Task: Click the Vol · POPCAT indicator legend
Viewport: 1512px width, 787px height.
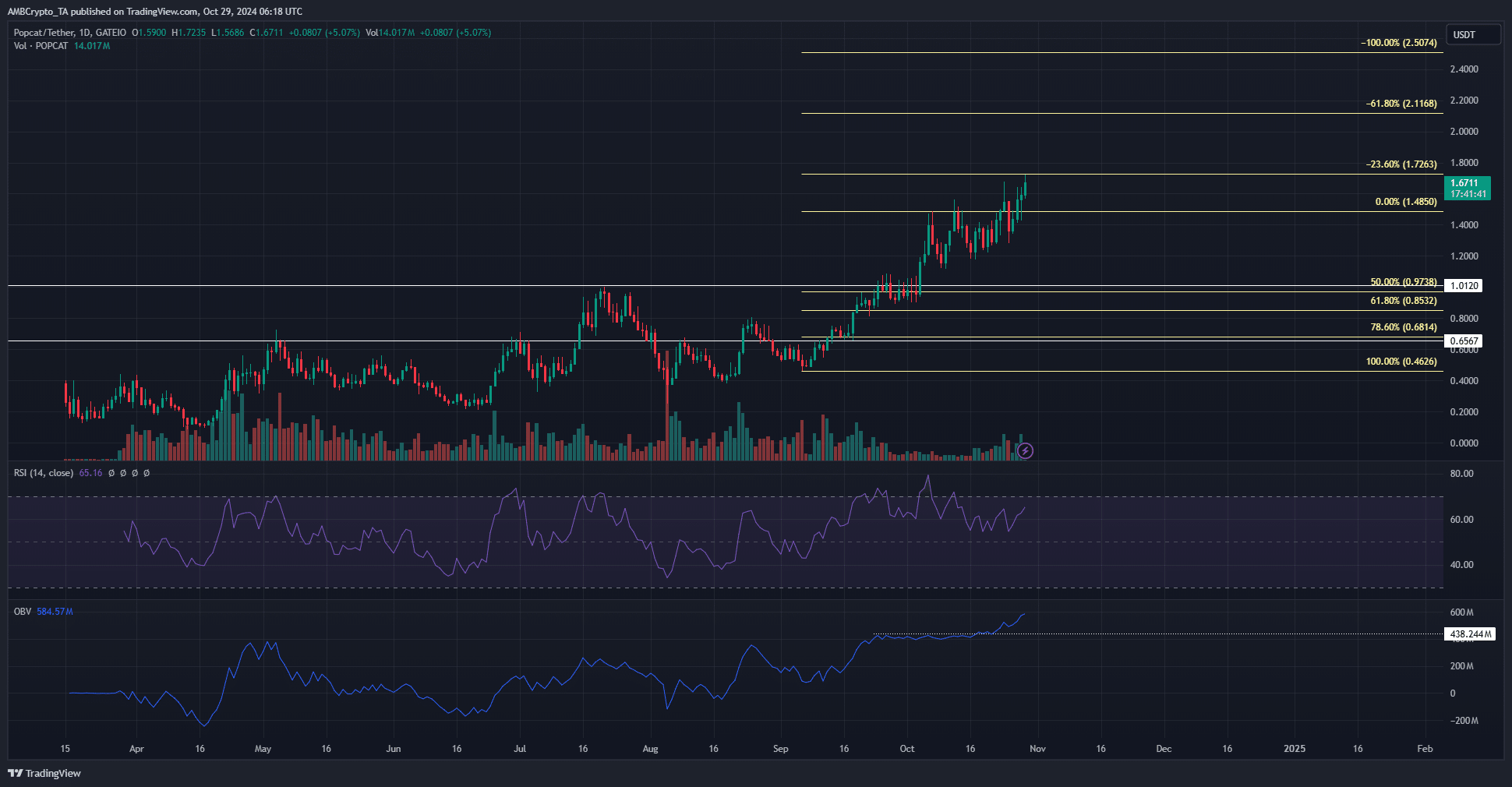Action: point(41,46)
